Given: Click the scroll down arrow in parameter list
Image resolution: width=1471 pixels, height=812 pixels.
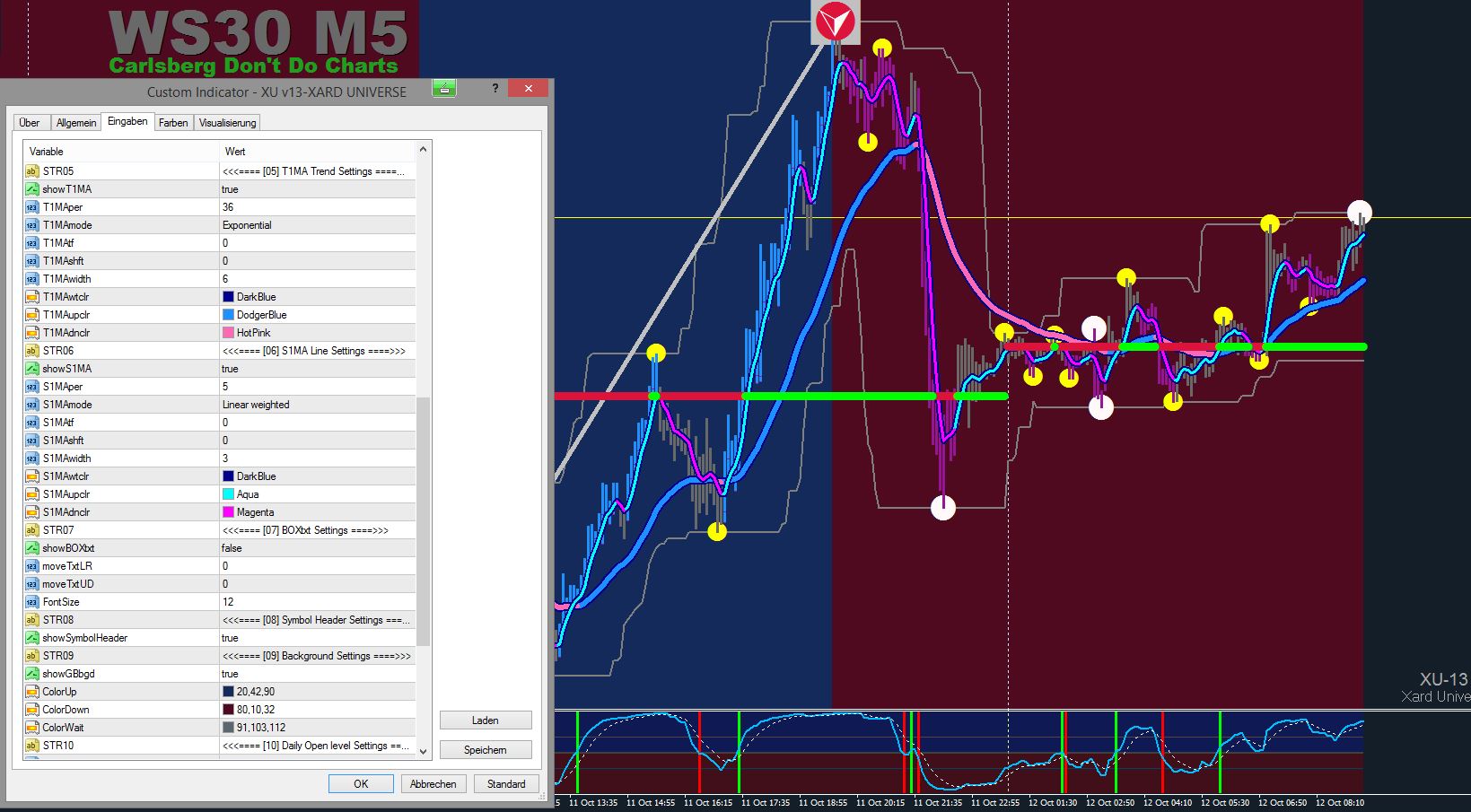Looking at the screenshot, I should 424,751.
